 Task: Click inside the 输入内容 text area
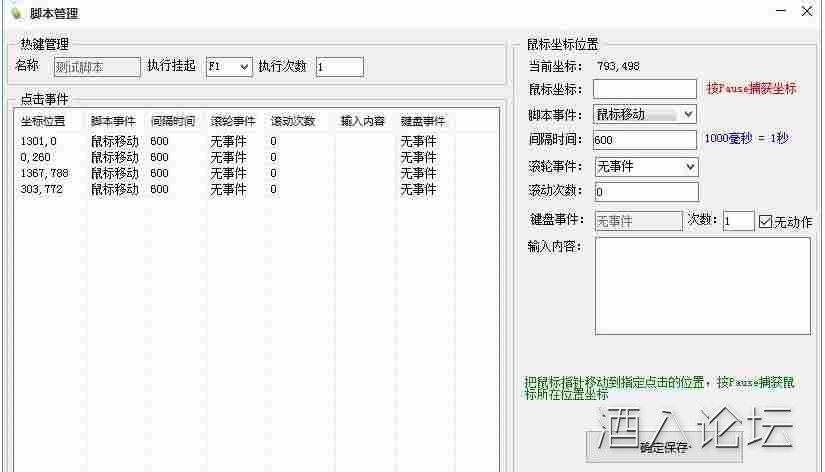click(x=703, y=286)
